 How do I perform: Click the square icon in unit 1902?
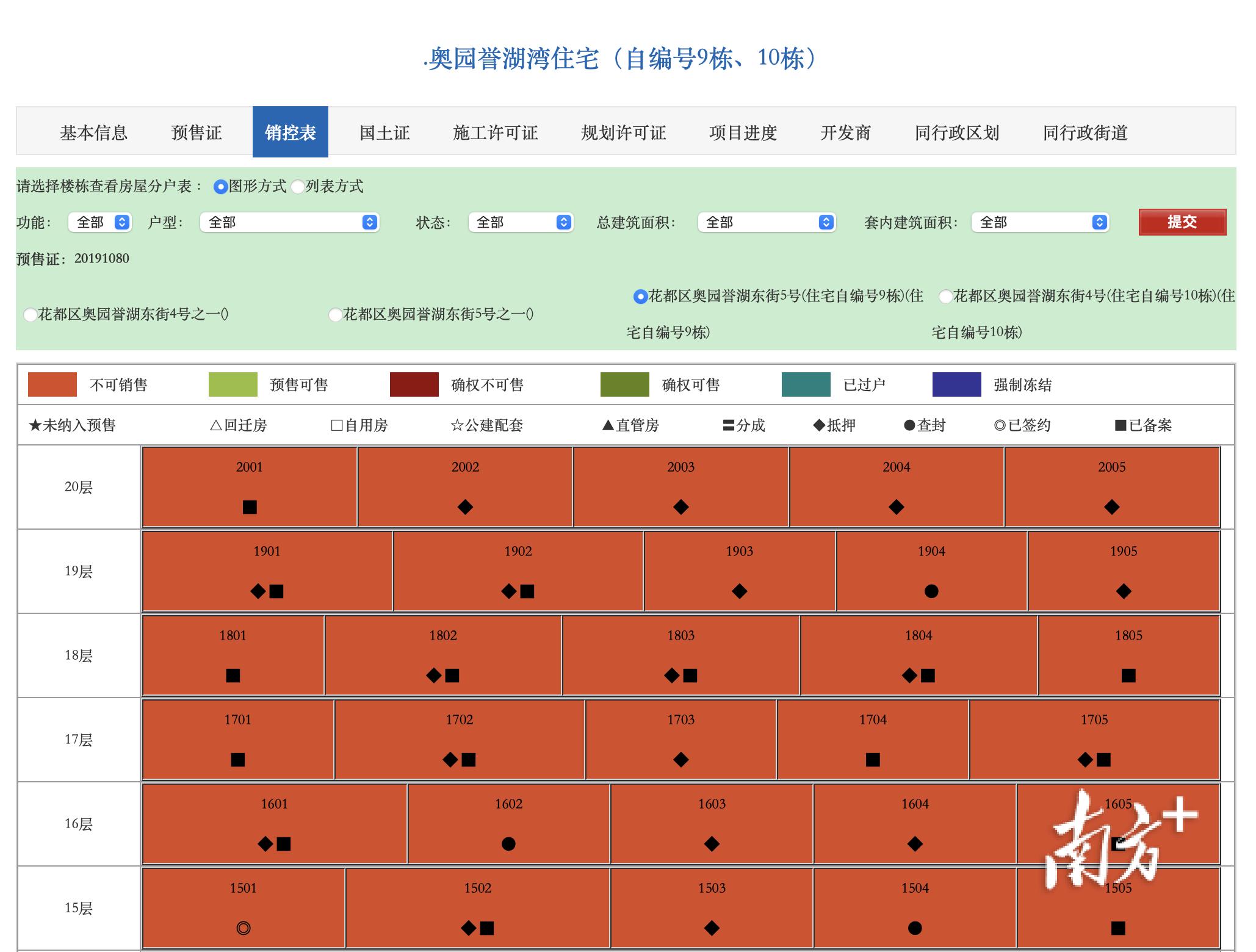click(527, 591)
